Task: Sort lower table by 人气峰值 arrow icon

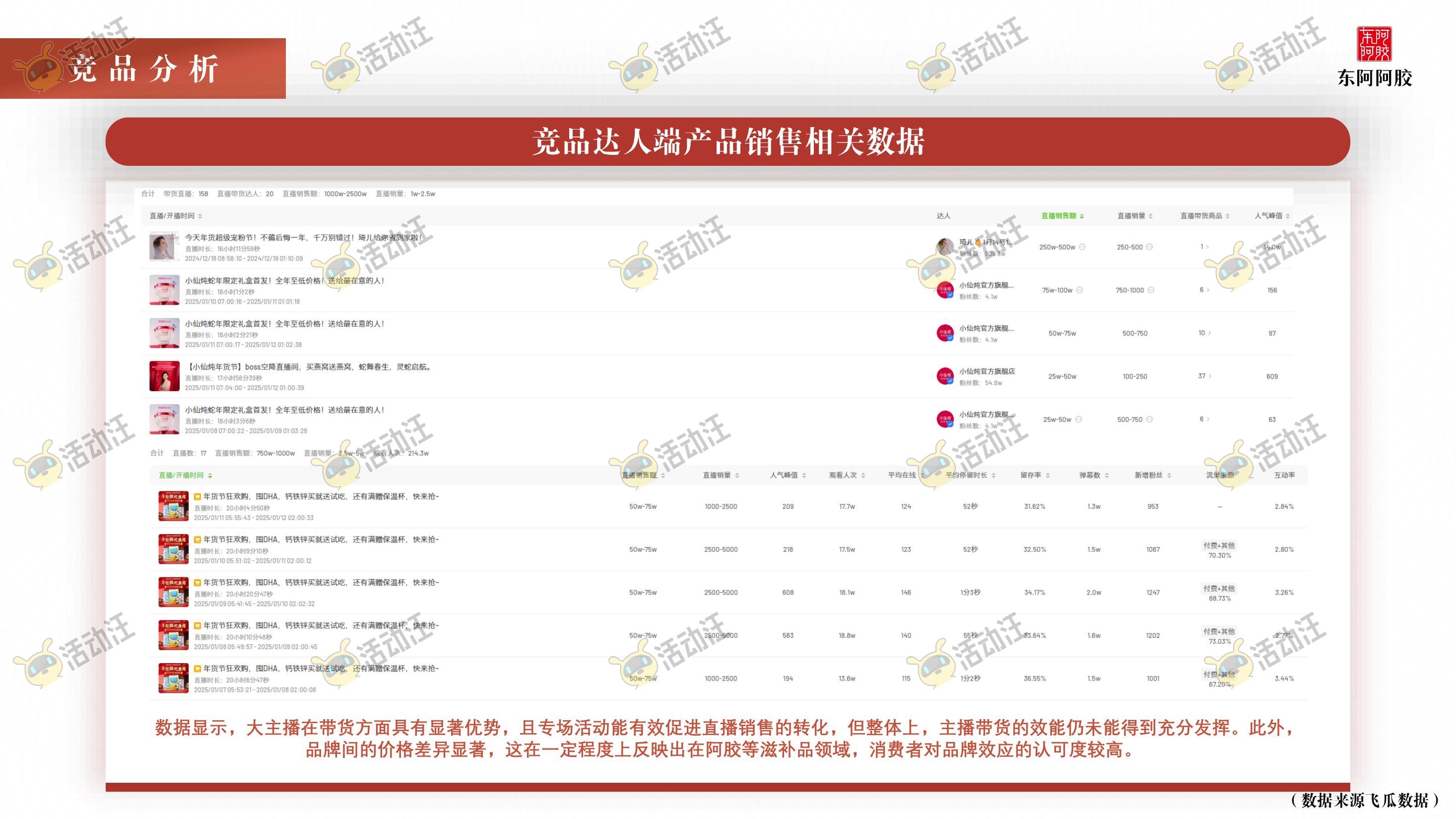Action: tap(804, 476)
